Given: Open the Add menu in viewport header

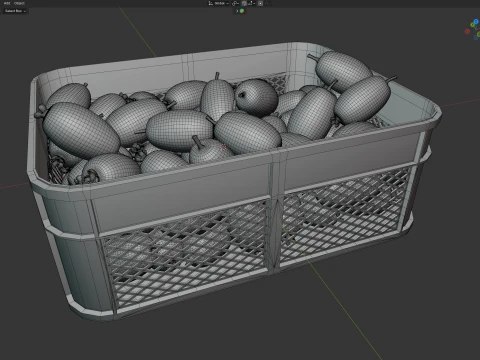Looking at the screenshot, I should click(x=7, y=3).
